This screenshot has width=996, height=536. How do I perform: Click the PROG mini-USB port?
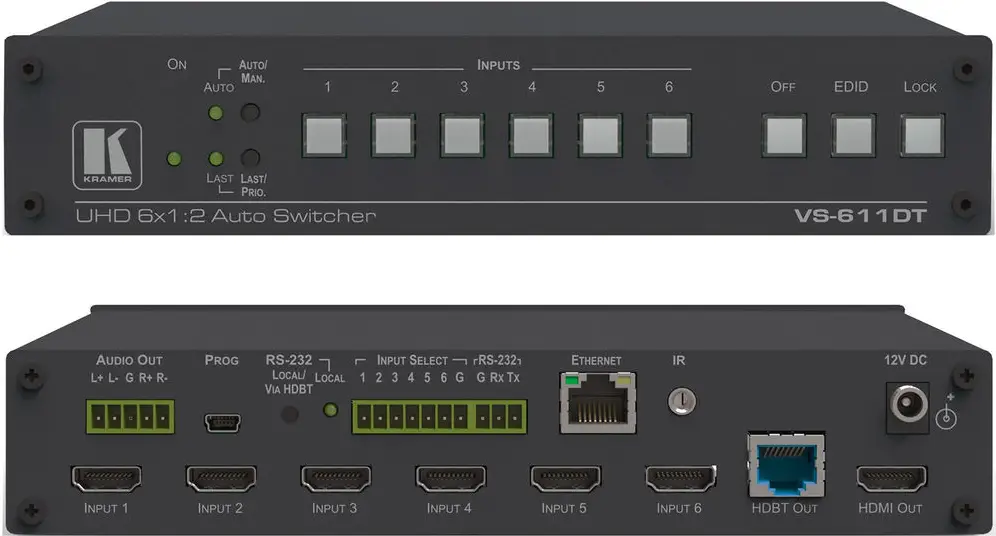222,422
